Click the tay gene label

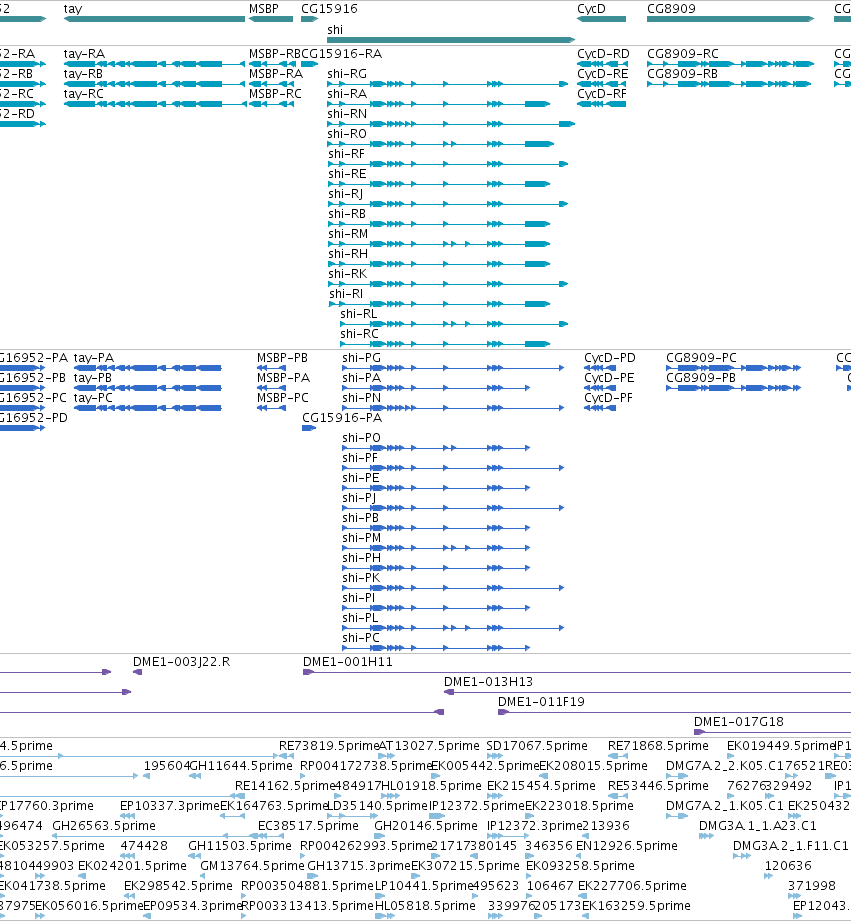[73, 9]
